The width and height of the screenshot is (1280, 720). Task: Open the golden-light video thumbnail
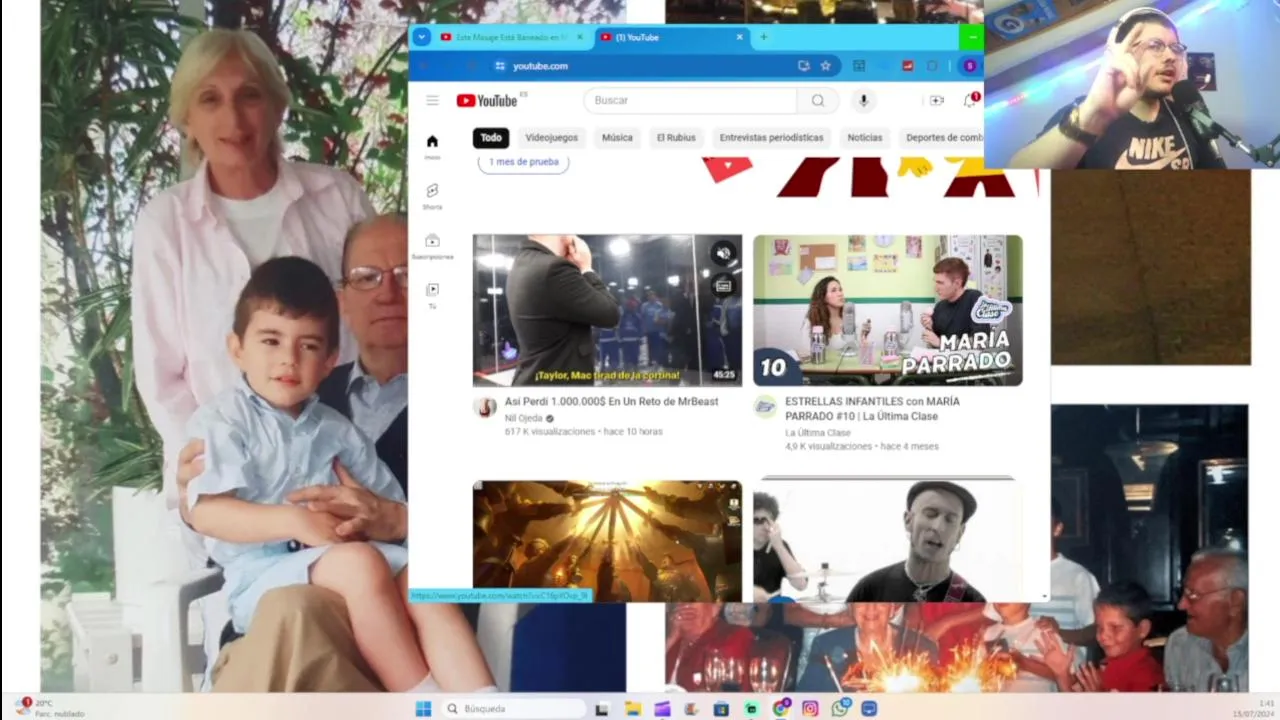(608, 541)
